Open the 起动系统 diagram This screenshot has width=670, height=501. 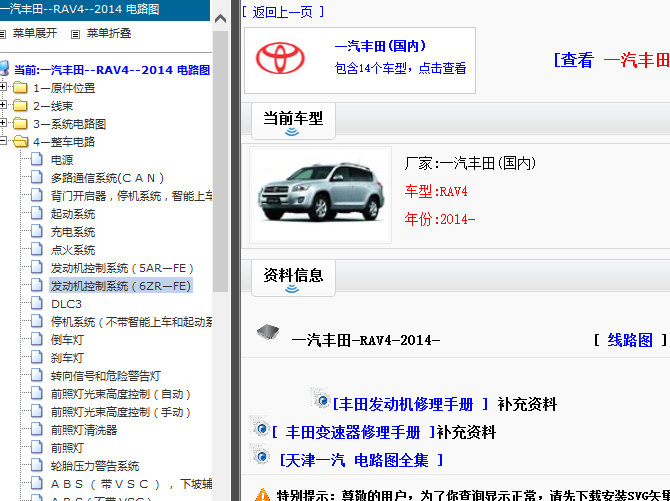click(x=73, y=214)
